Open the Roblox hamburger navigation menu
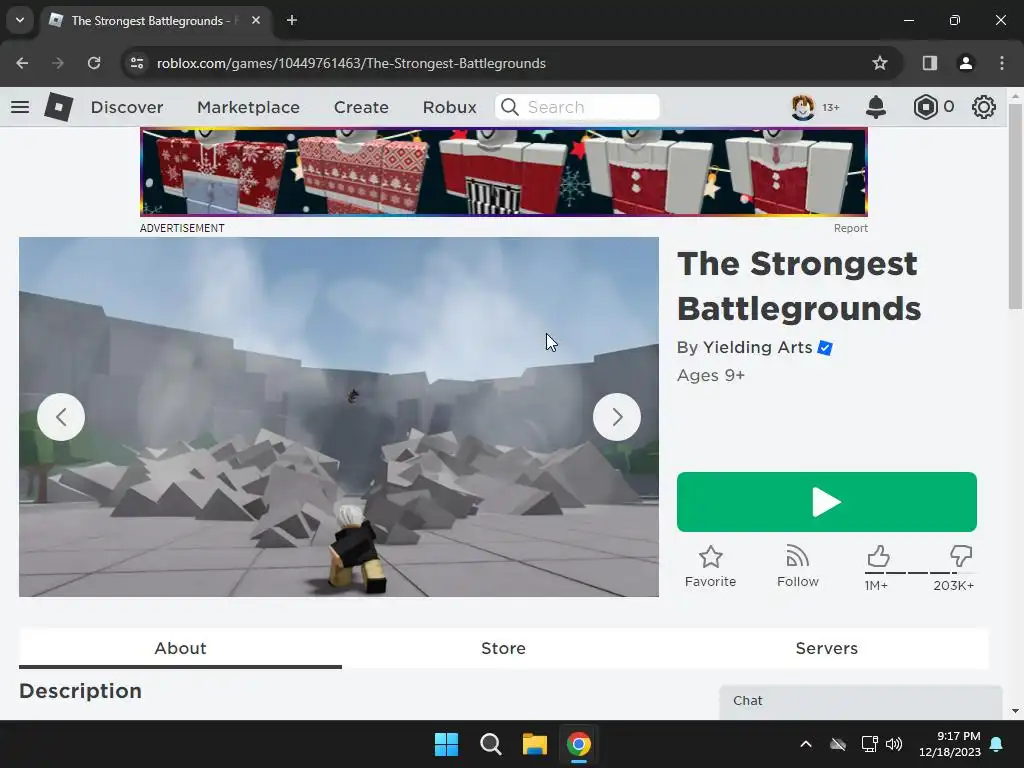Image resolution: width=1024 pixels, height=768 pixels. pyautogui.click(x=20, y=107)
